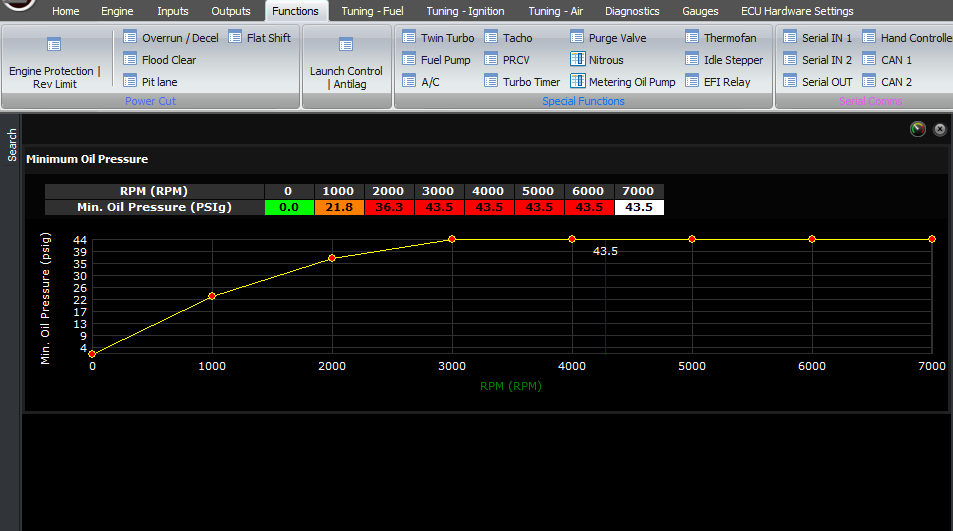The width and height of the screenshot is (953, 531).
Task: Open PRCV function
Action: (507, 60)
